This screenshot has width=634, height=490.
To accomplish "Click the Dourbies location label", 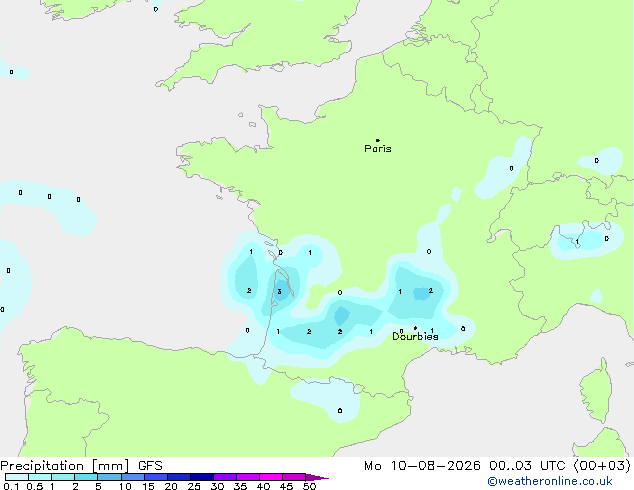I will pos(415,336).
